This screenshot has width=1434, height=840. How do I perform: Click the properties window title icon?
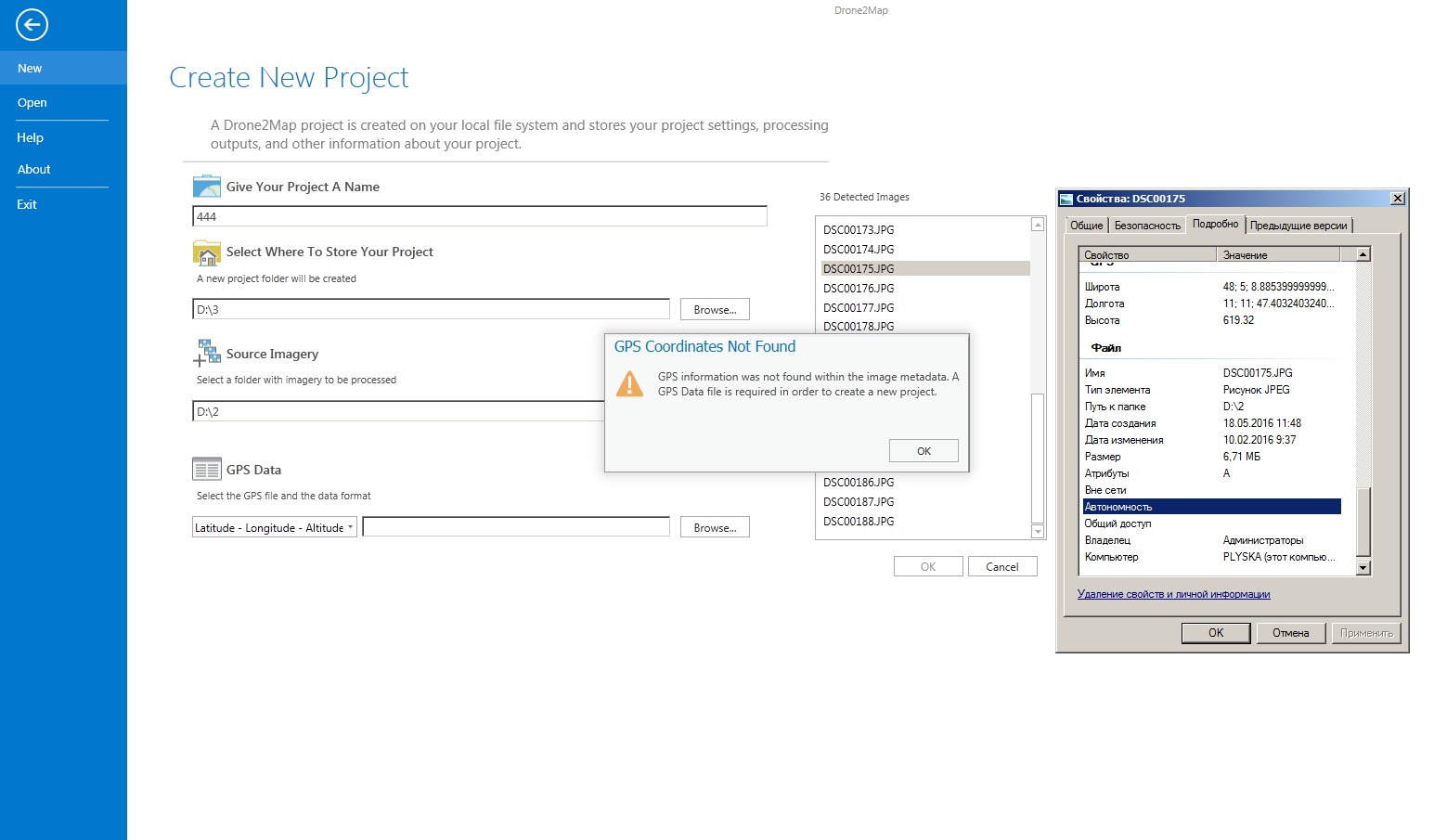click(x=1066, y=199)
